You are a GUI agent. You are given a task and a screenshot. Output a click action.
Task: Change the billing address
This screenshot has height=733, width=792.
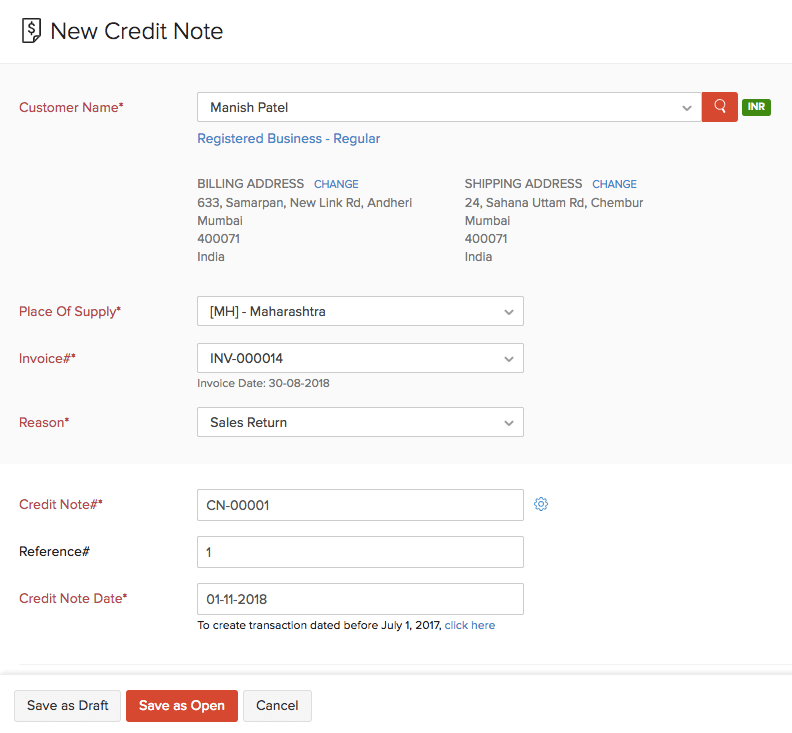(336, 184)
